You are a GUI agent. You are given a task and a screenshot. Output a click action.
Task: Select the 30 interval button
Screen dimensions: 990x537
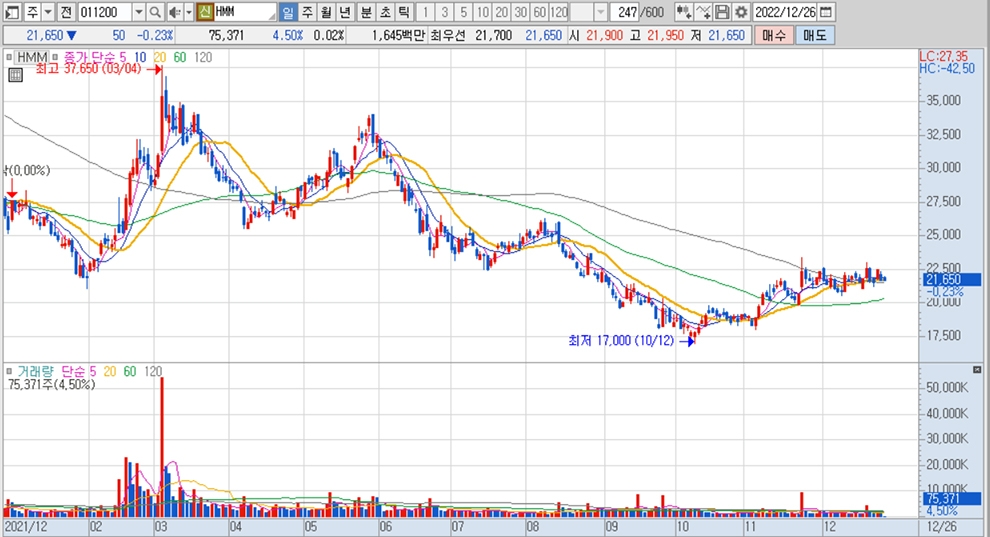(x=521, y=11)
